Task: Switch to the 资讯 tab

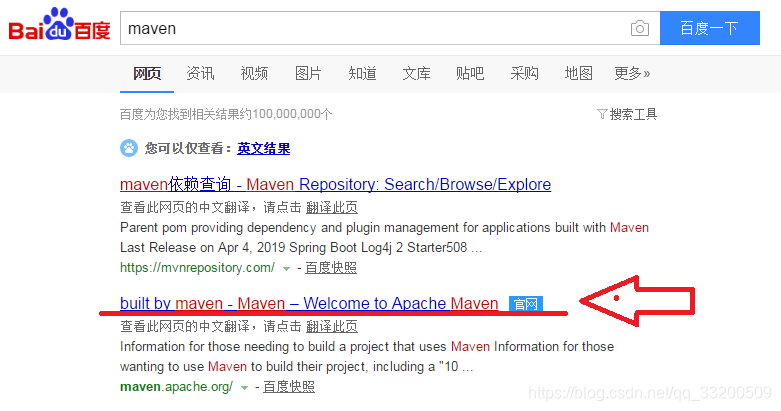Action: [x=200, y=74]
